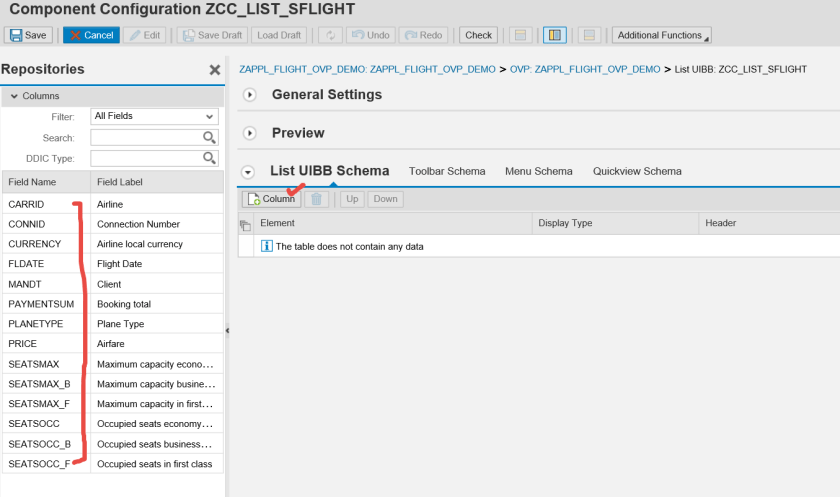This screenshot has height=497, width=840.
Task: Click the Search field magnifier icon
Action: [x=210, y=137]
